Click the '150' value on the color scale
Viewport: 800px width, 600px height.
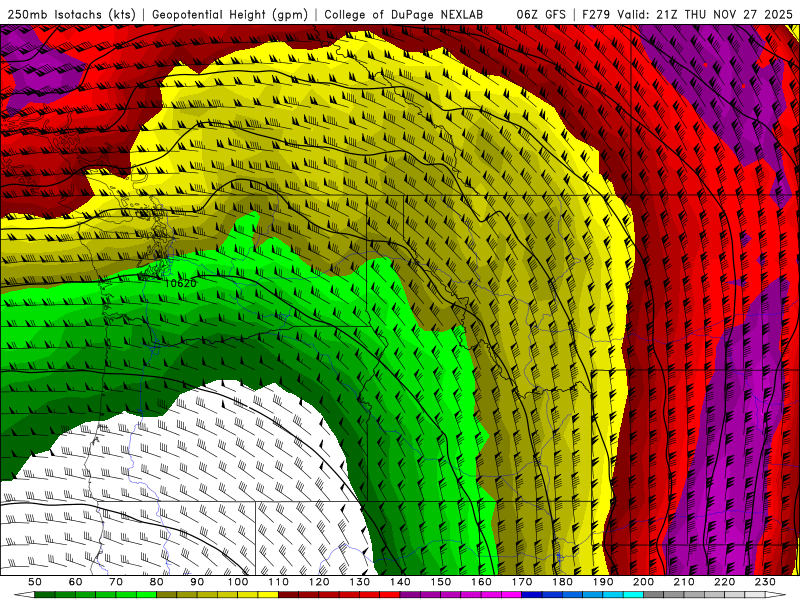pyautogui.click(x=441, y=582)
